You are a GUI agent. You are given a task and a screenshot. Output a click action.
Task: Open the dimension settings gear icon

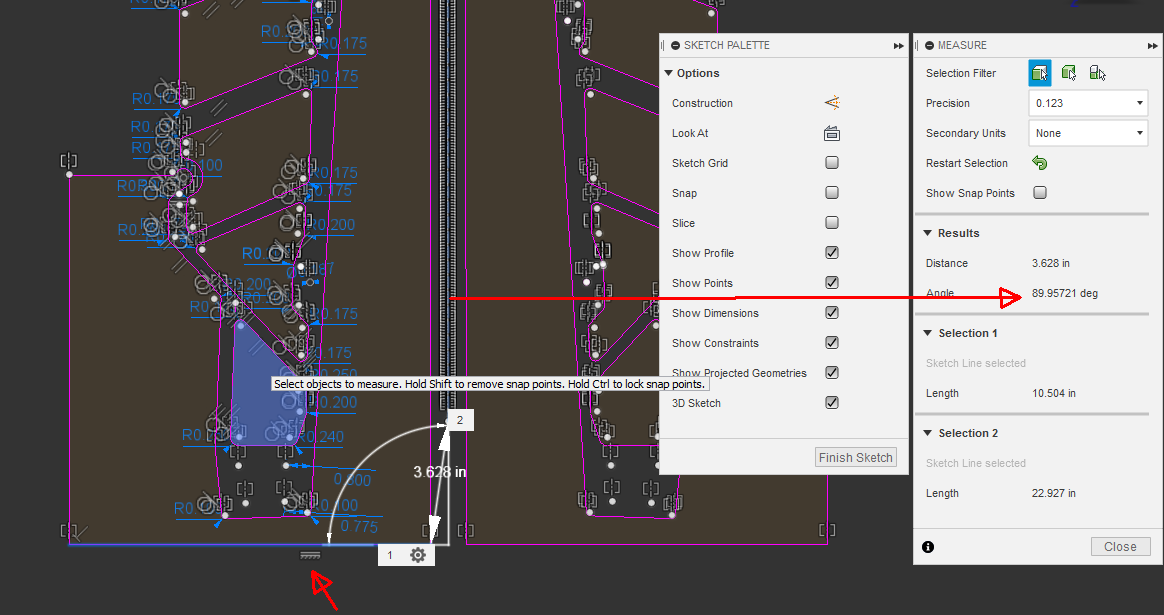click(417, 554)
